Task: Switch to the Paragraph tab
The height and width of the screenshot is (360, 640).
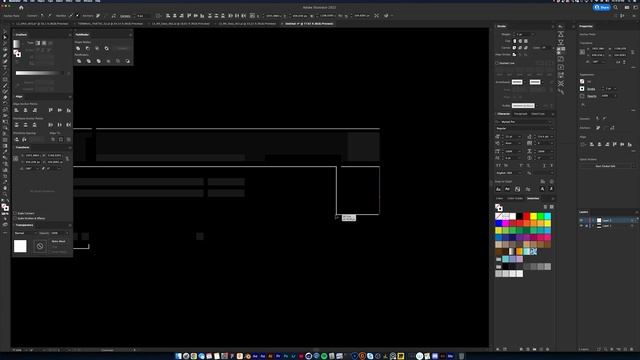Action: pyautogui.click(x=520, y=114)
